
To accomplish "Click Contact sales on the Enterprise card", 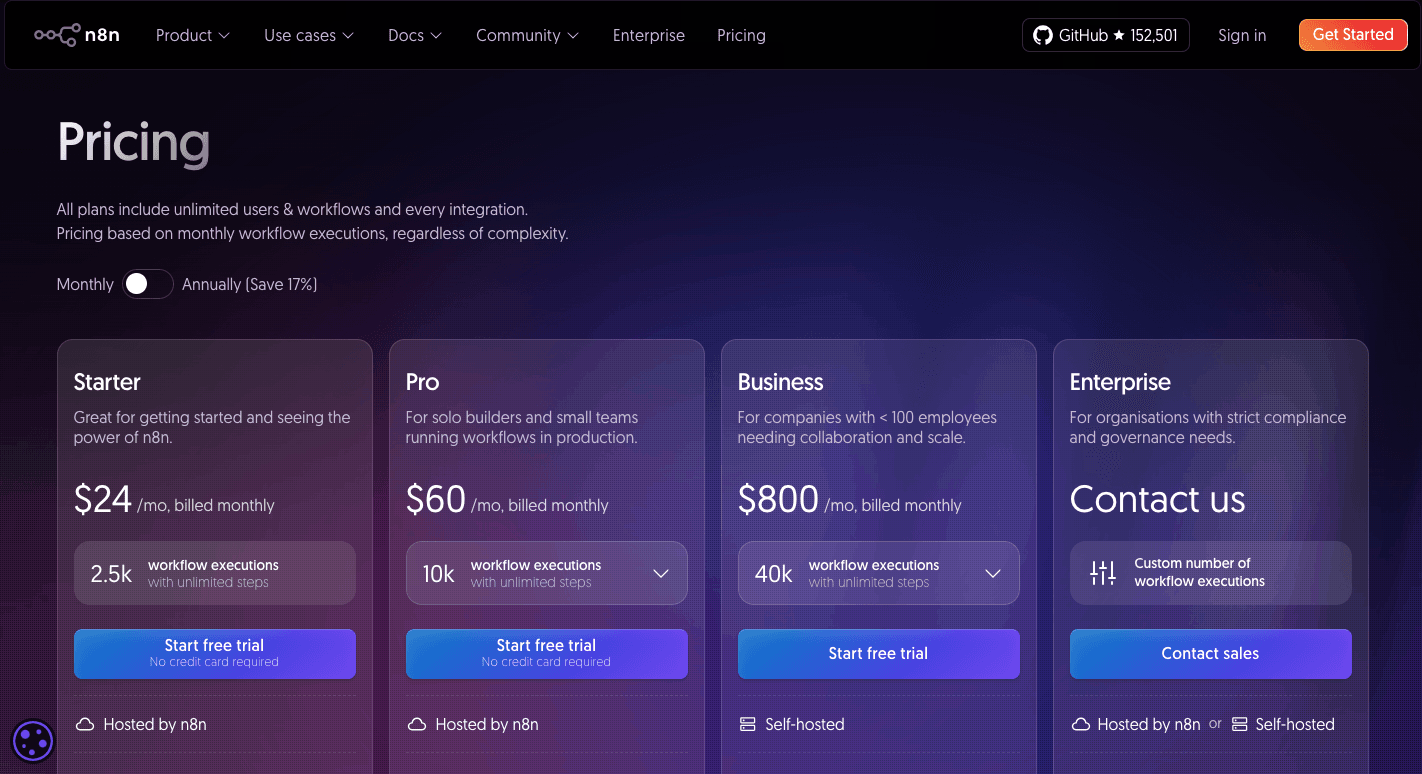I will 1210,653.
